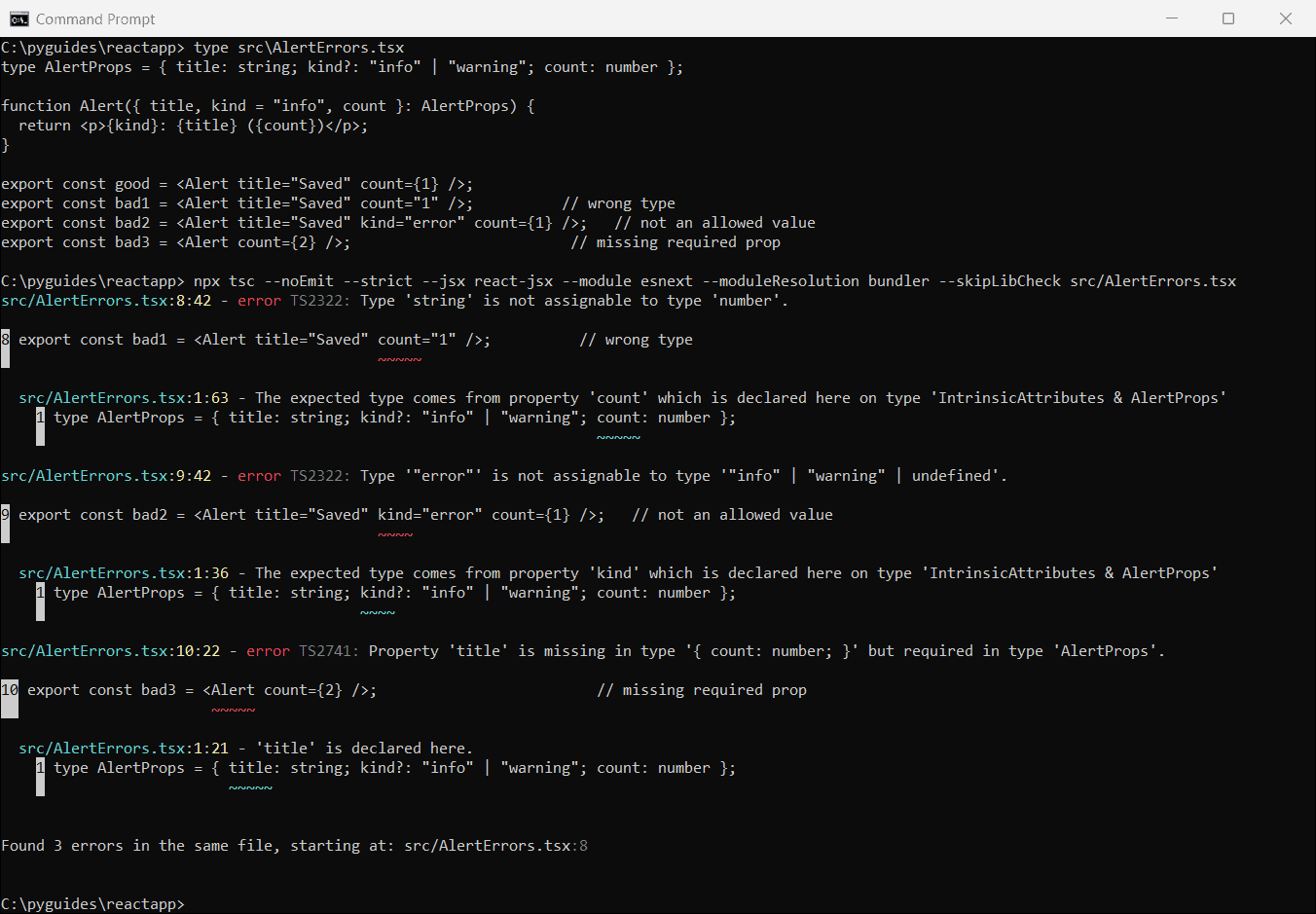This screenshot has width=1316, height=914.
Task: Click the 'src/AlertErrors.tsx:1:63' reference location
Action: coord(124,398)
